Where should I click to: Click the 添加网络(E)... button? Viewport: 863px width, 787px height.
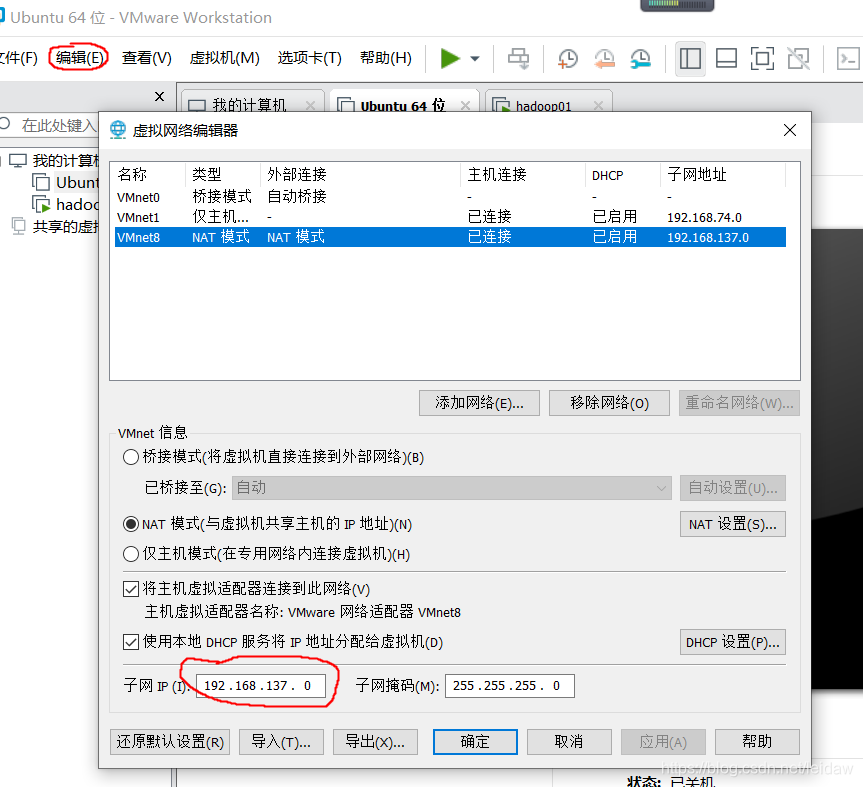[479, 403]
